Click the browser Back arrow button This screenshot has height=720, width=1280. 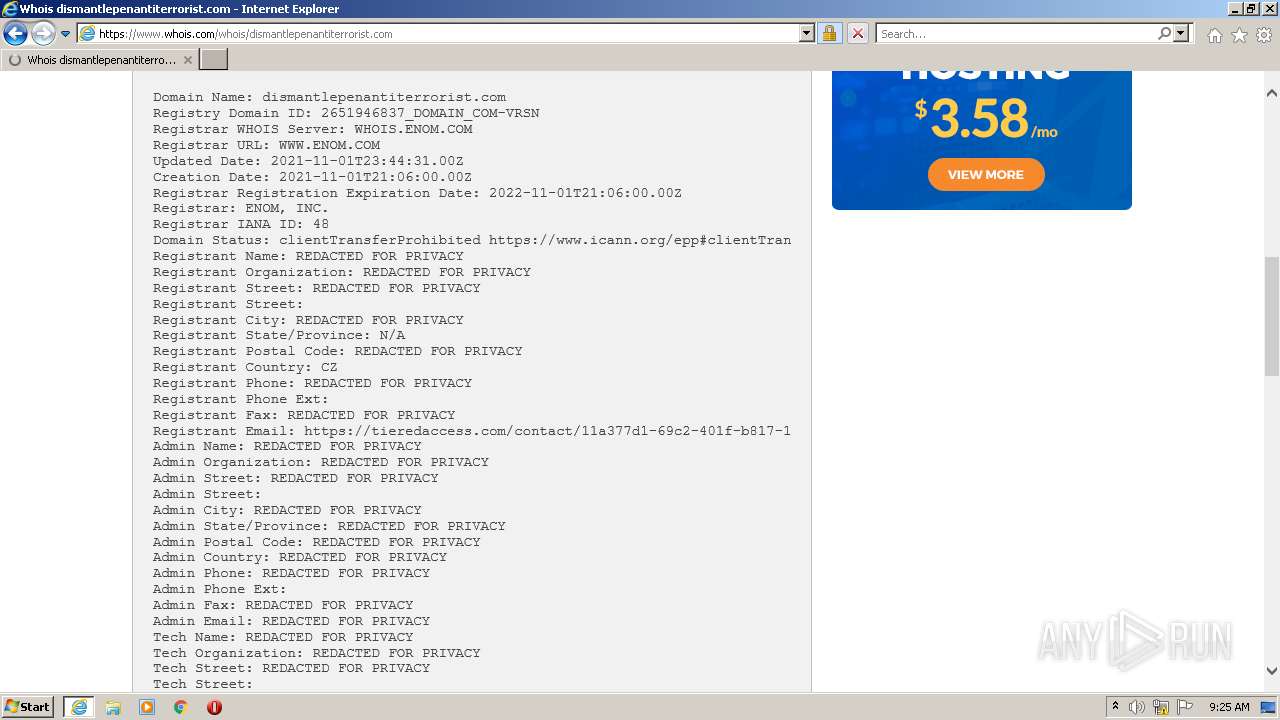coord(15,34)
